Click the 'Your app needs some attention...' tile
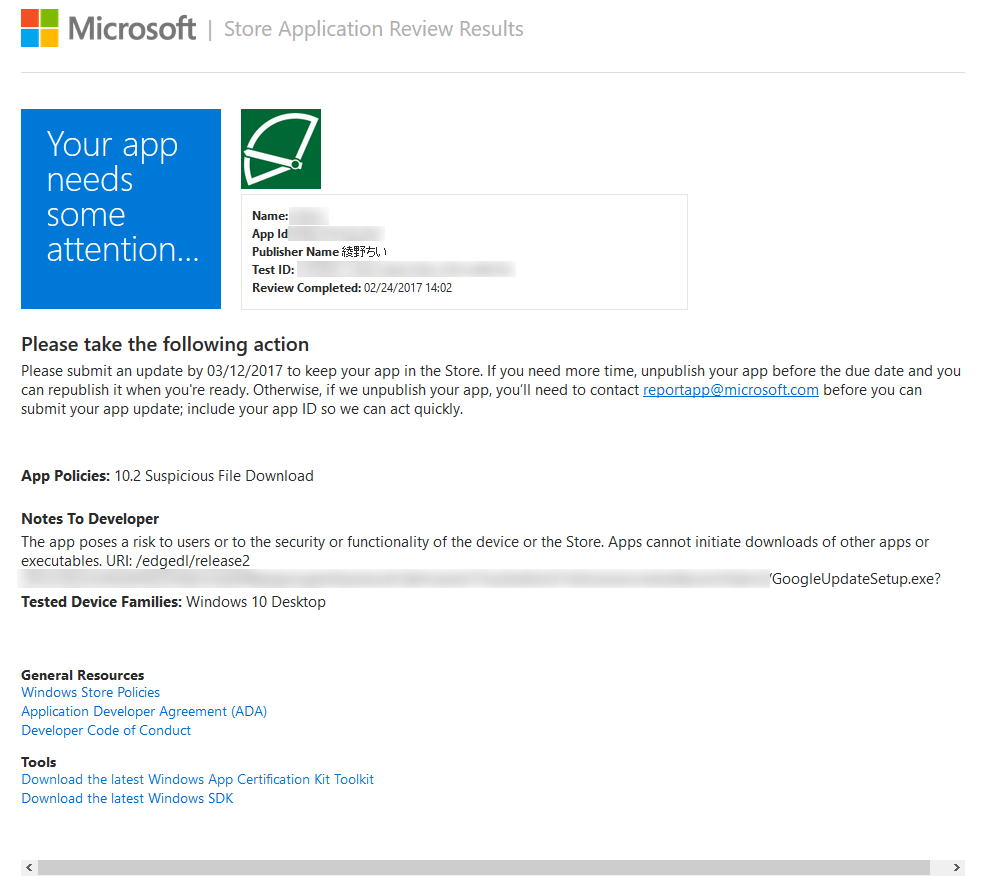The image size is (991, 889). point(121,209)
